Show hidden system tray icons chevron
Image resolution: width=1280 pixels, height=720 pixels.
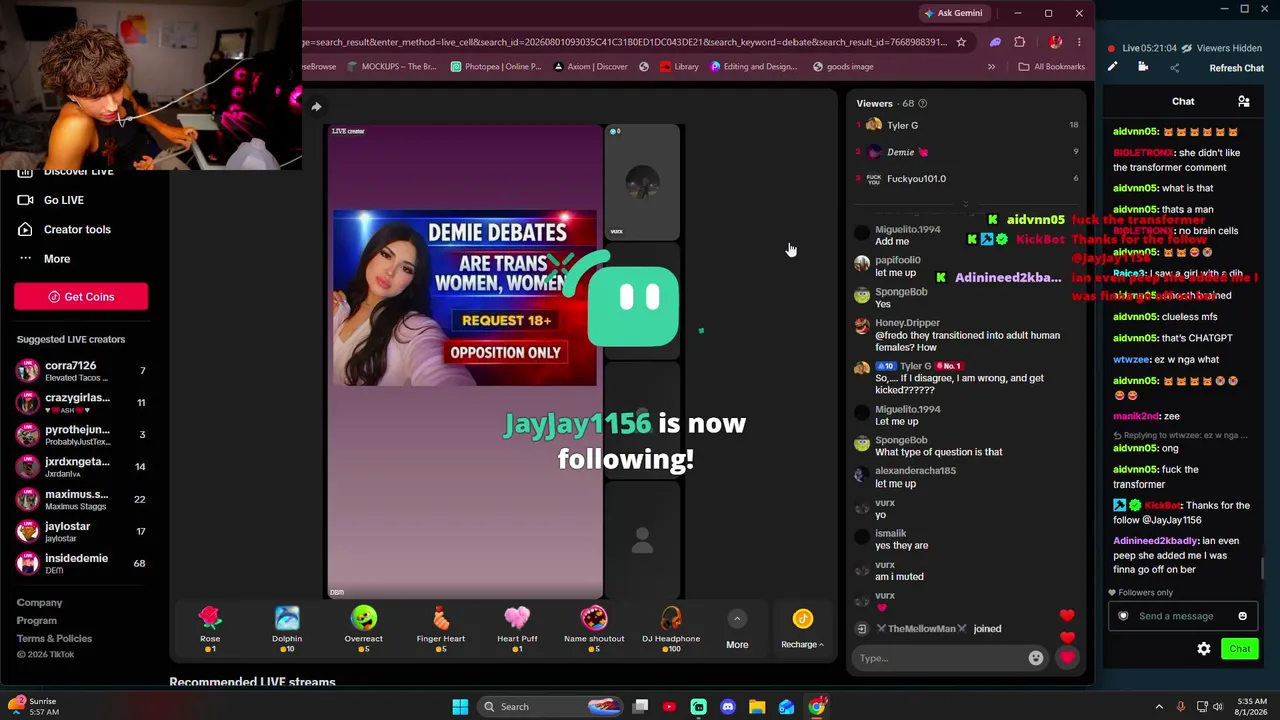1159,707
